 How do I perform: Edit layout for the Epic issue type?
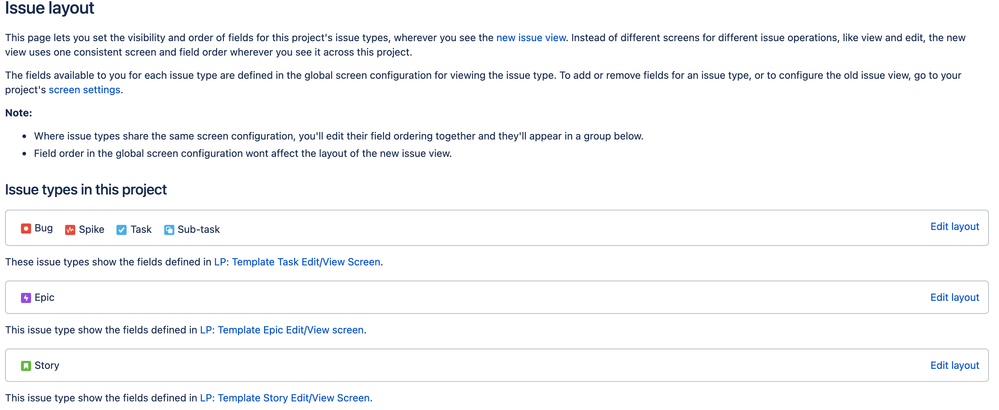coord(954,297)
